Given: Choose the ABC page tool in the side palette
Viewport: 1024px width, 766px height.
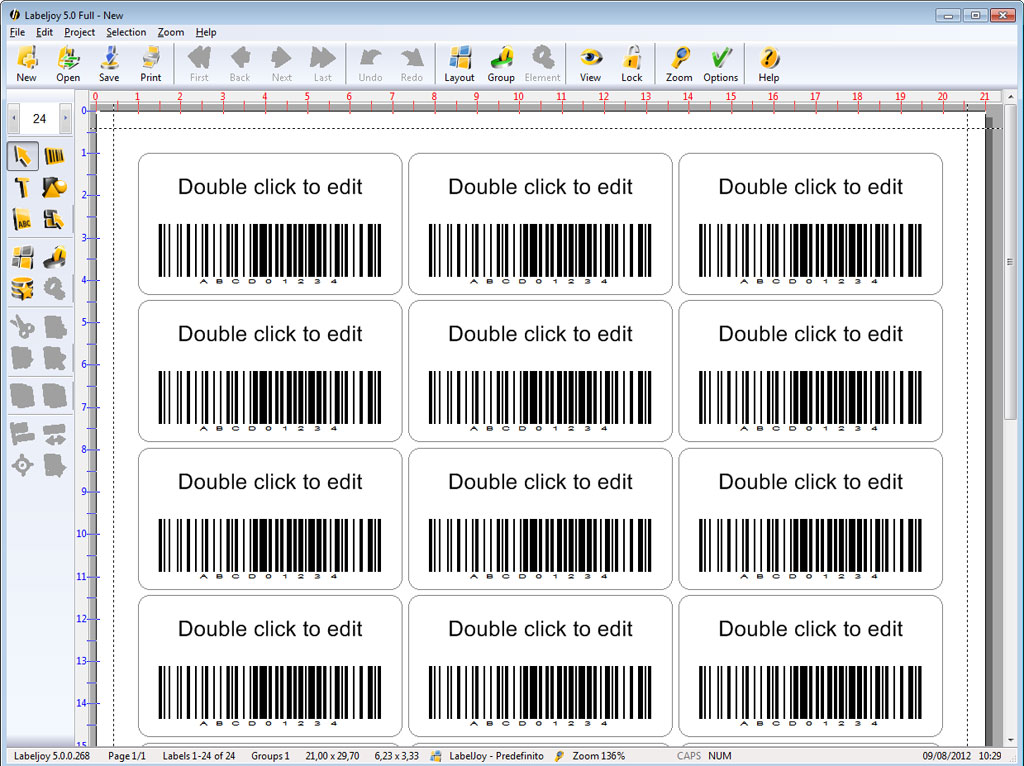Looking at the screenshot, I should tap(22, 219).
